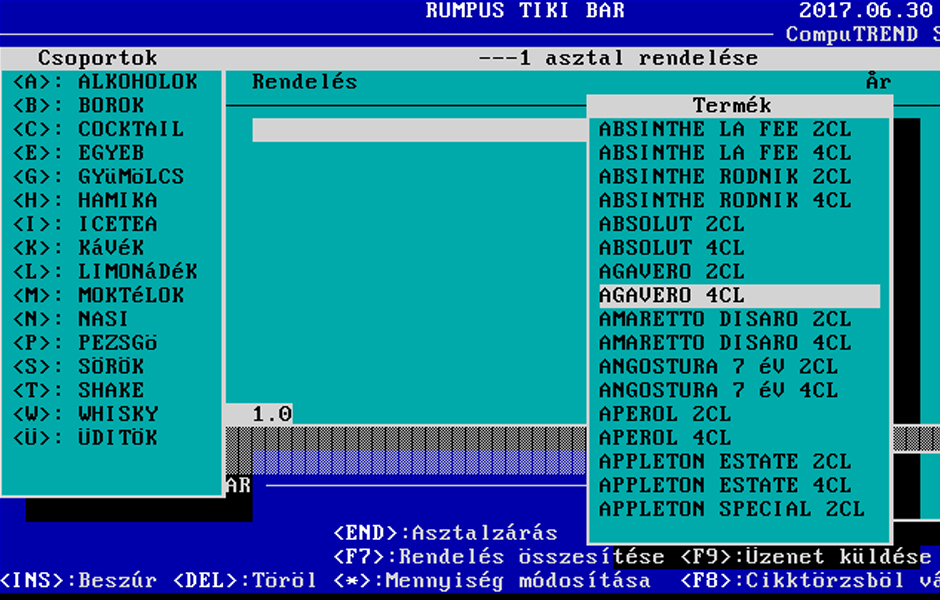
Task: Click INS Beszúr shortcut
Action: point(79,580)
